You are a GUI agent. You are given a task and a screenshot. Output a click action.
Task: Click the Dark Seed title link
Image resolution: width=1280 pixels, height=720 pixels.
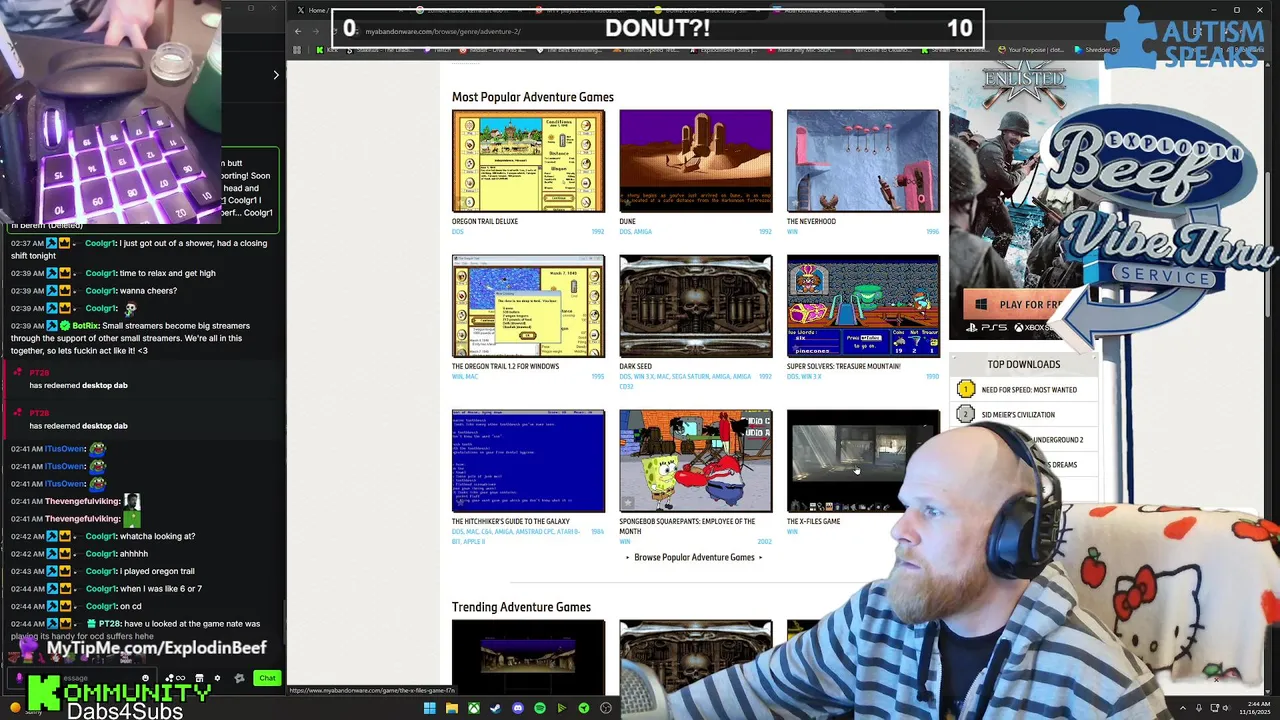pos(635,366)
